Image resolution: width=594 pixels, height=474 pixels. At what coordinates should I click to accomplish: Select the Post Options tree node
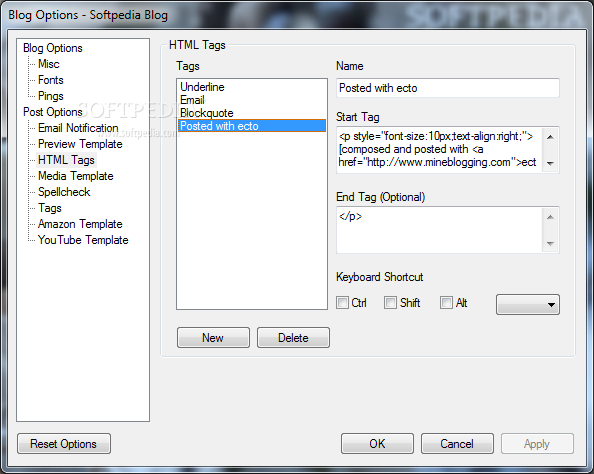tap(53, 112)
